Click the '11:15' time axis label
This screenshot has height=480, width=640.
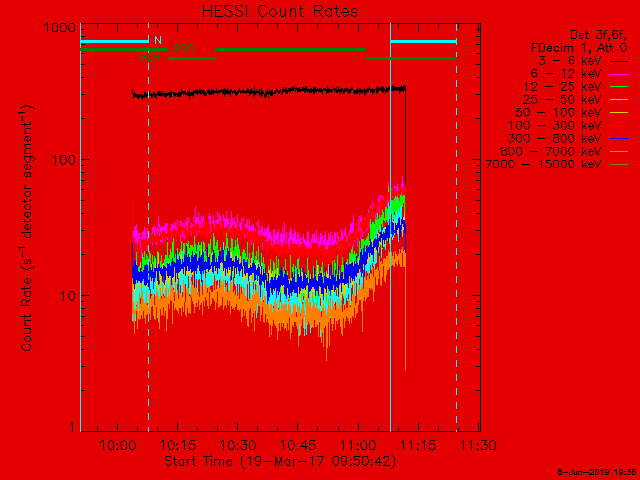point(418,445)
